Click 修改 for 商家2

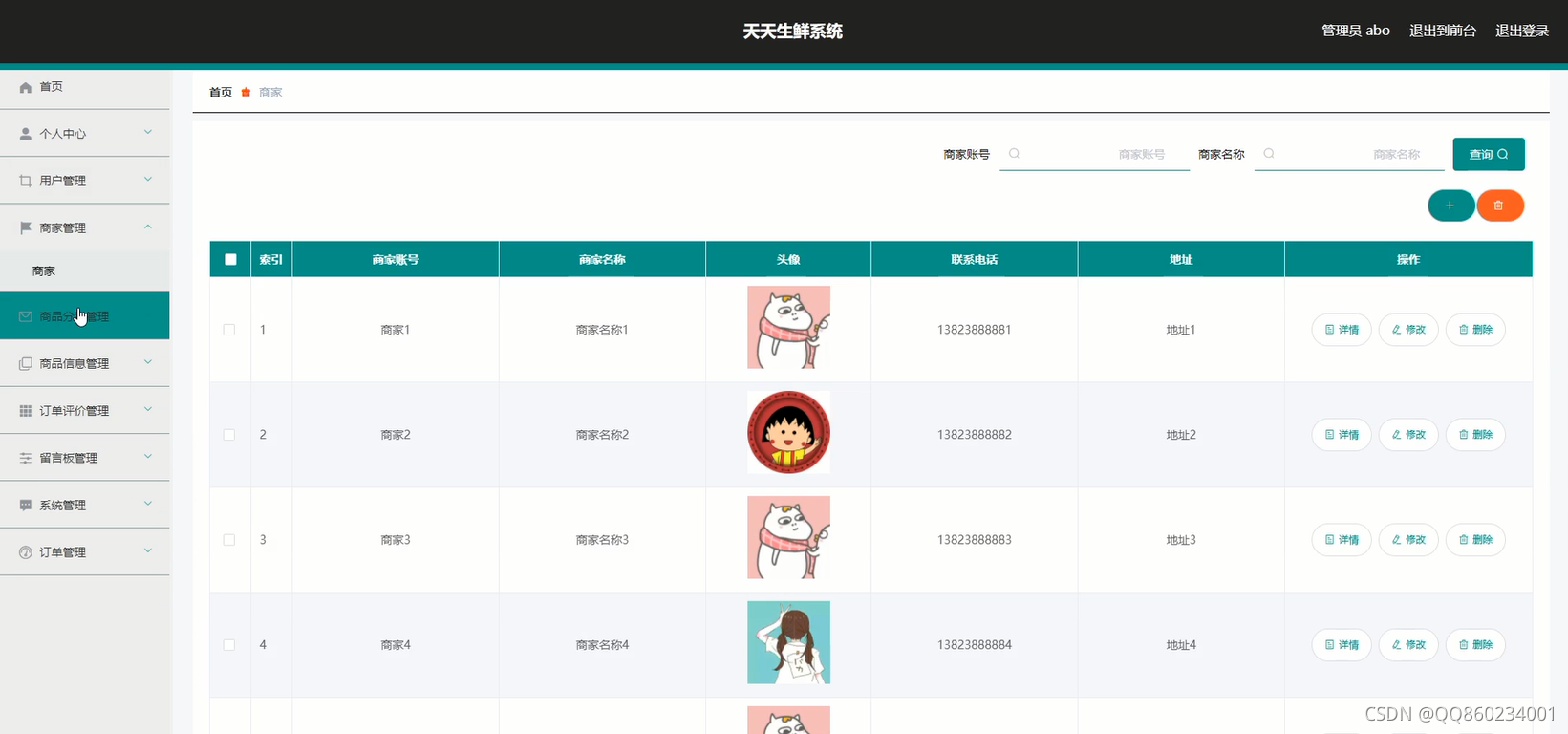(x=1408, y=435)
